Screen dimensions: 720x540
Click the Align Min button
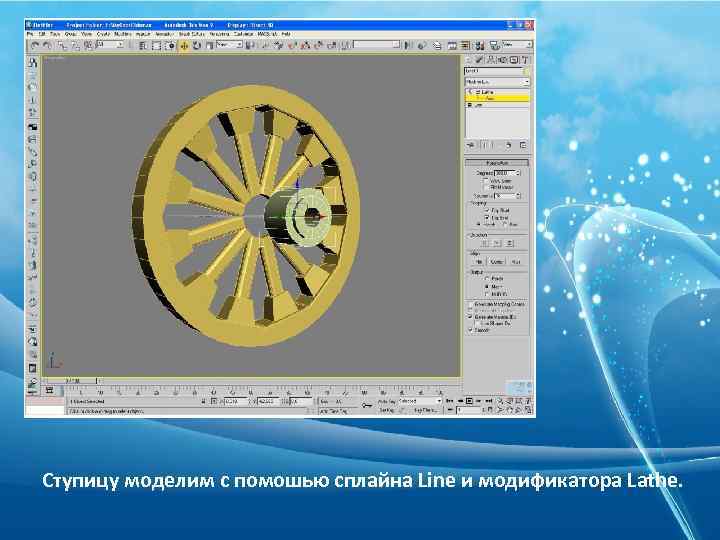point(478,262)
